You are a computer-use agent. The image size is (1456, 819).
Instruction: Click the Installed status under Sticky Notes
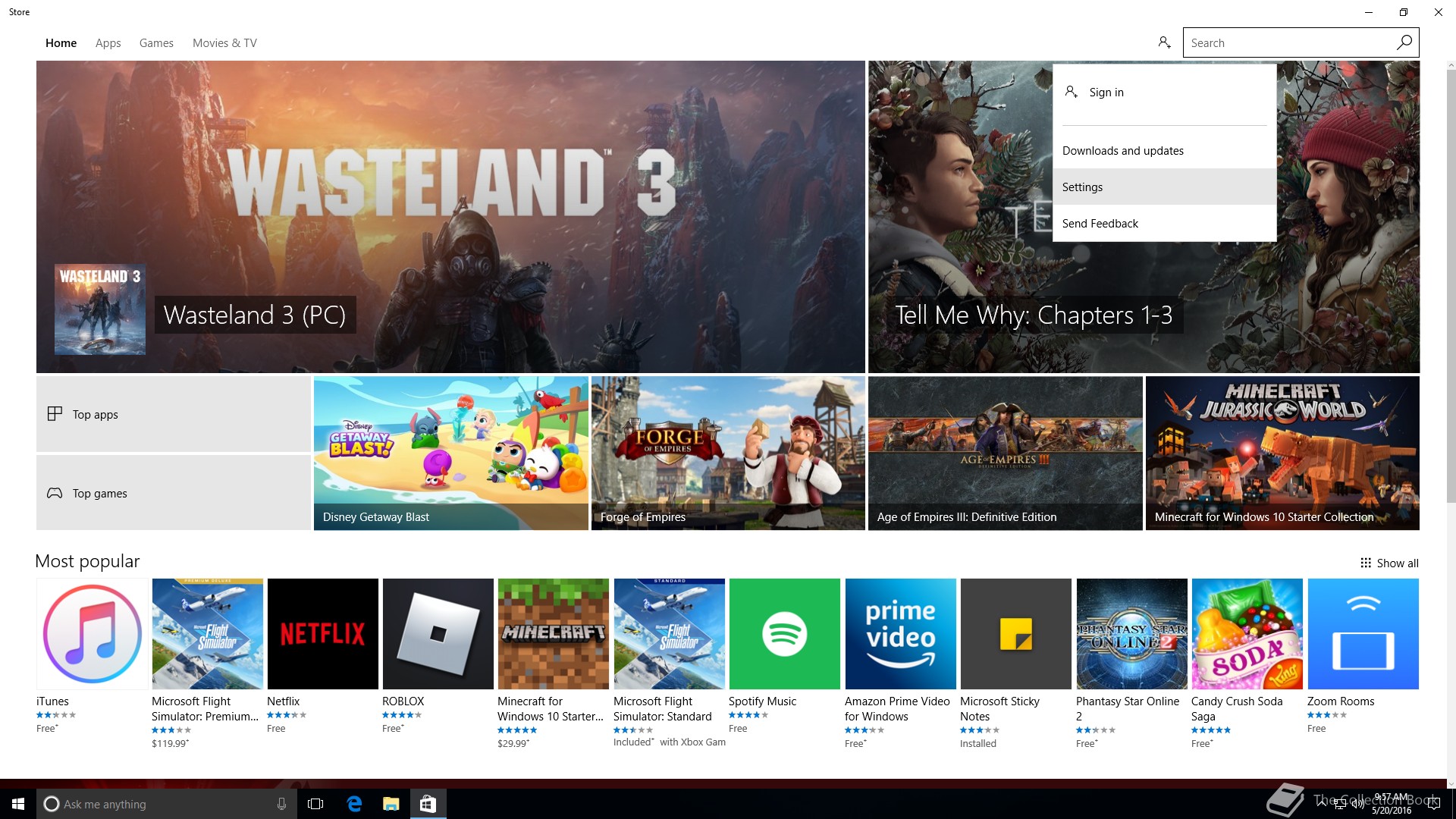pos(978,743)
